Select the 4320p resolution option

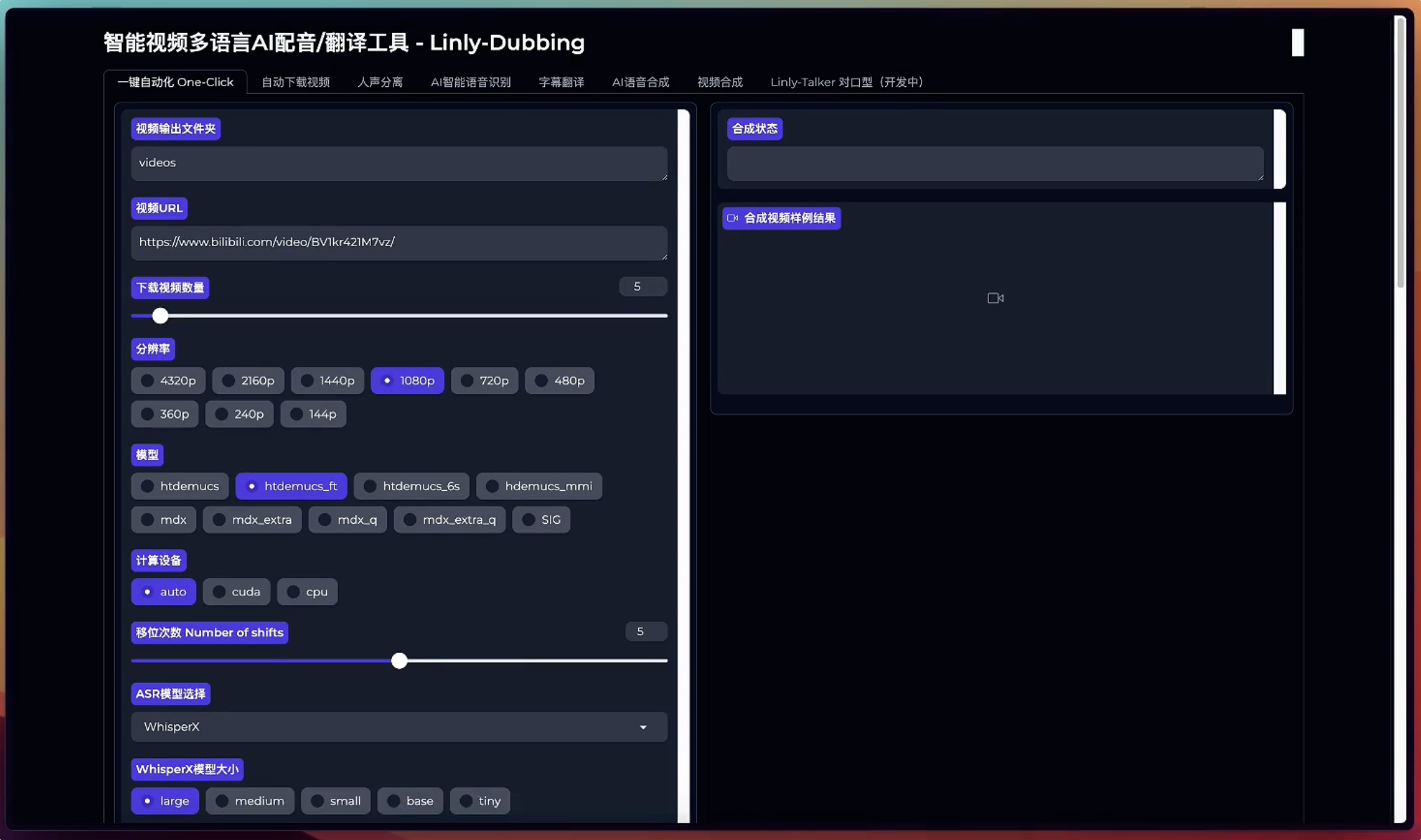[168, 381]
